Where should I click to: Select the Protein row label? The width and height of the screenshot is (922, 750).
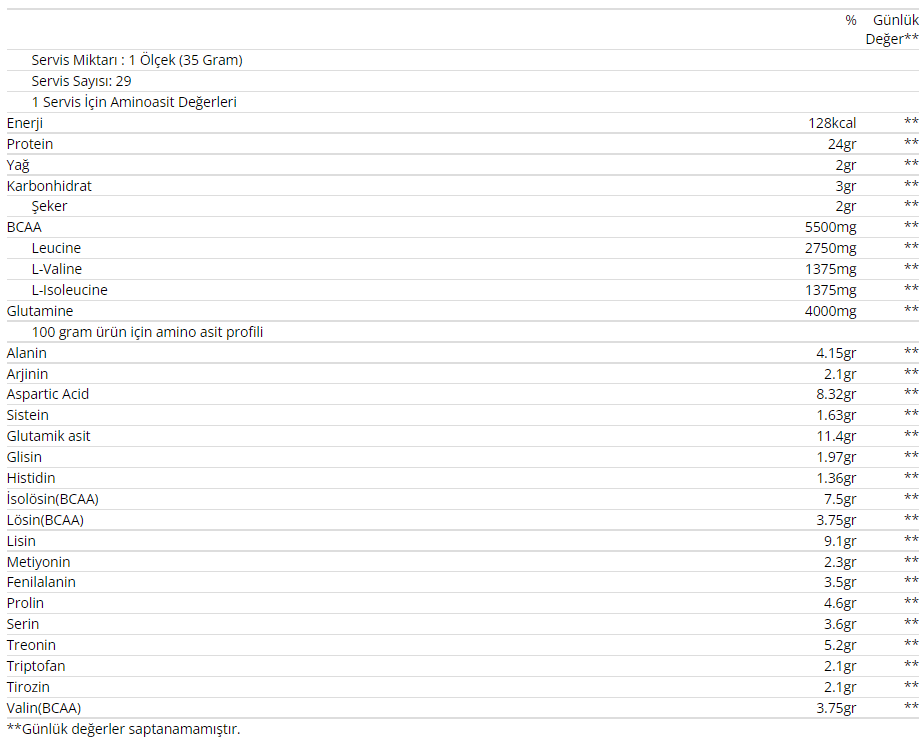(x=30, y=144)
